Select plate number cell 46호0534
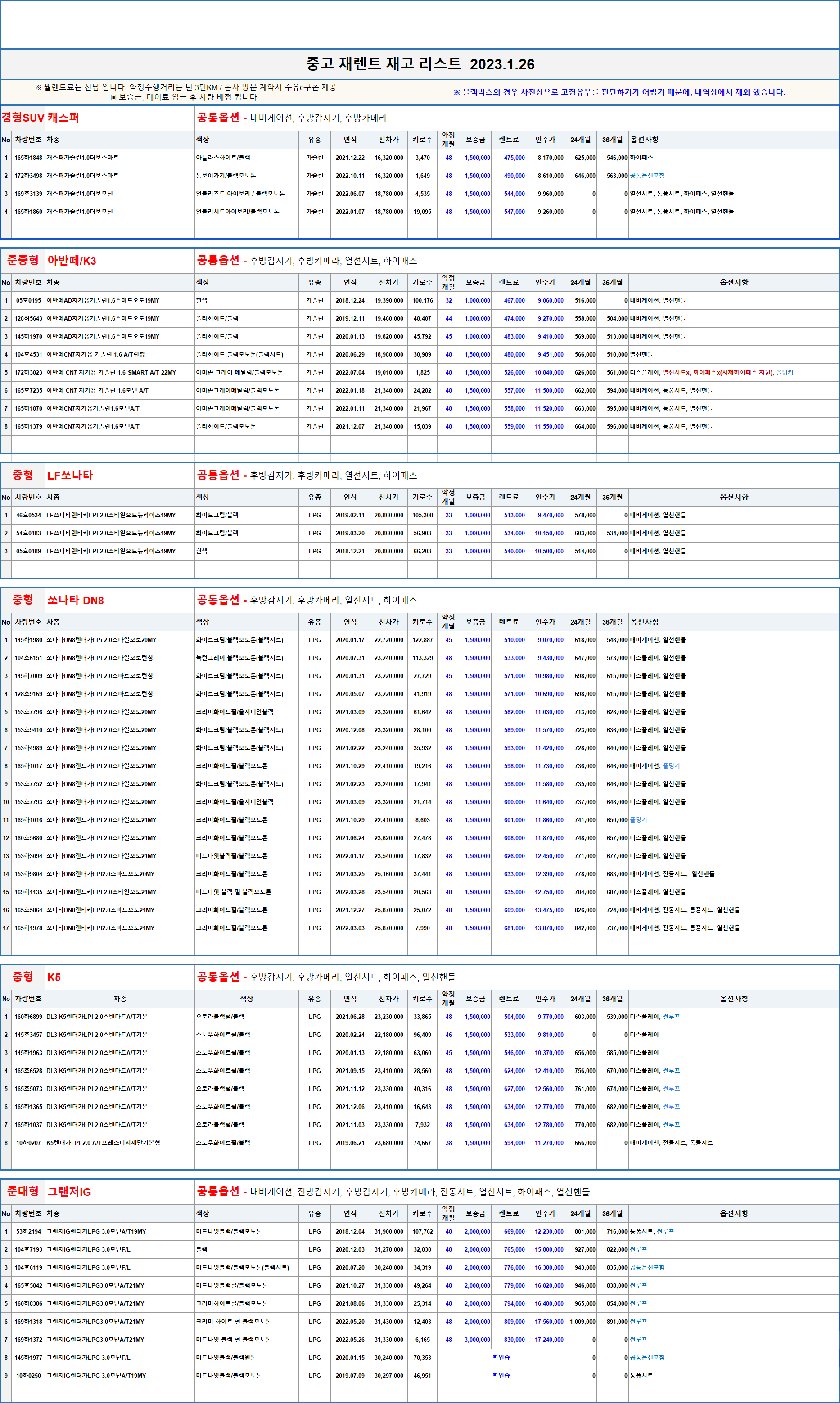Viewport: 840px width, 1403px height. click(x=28, y=515)
